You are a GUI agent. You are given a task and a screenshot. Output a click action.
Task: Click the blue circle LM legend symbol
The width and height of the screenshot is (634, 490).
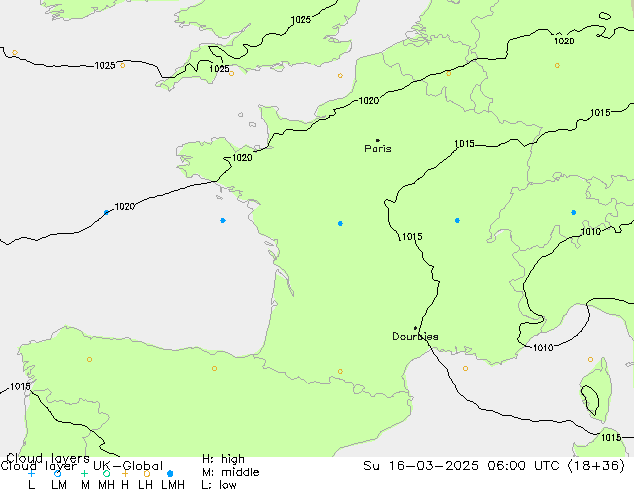click(57, 473)
